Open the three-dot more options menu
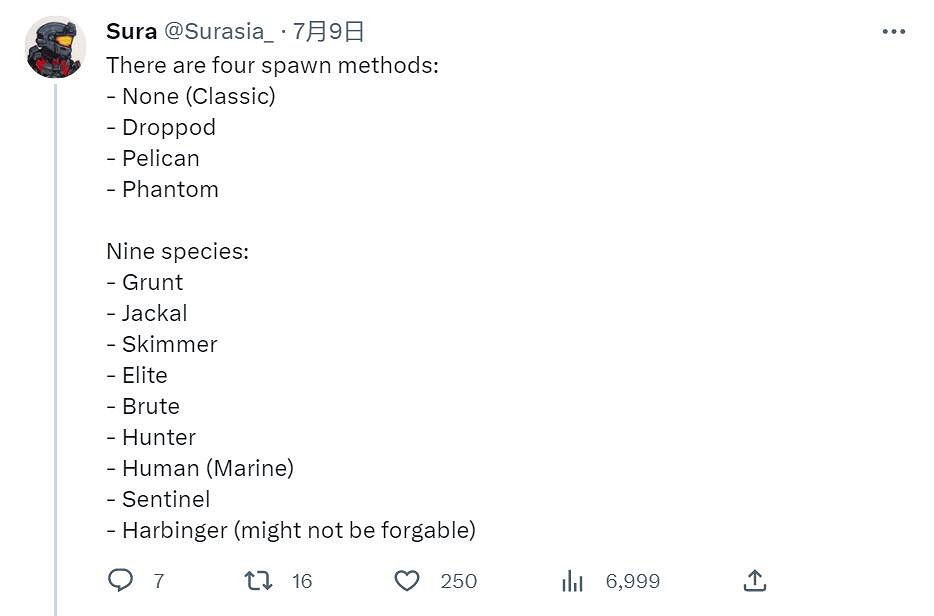This screenshot has height=616, width=934. tap(893, 32)
